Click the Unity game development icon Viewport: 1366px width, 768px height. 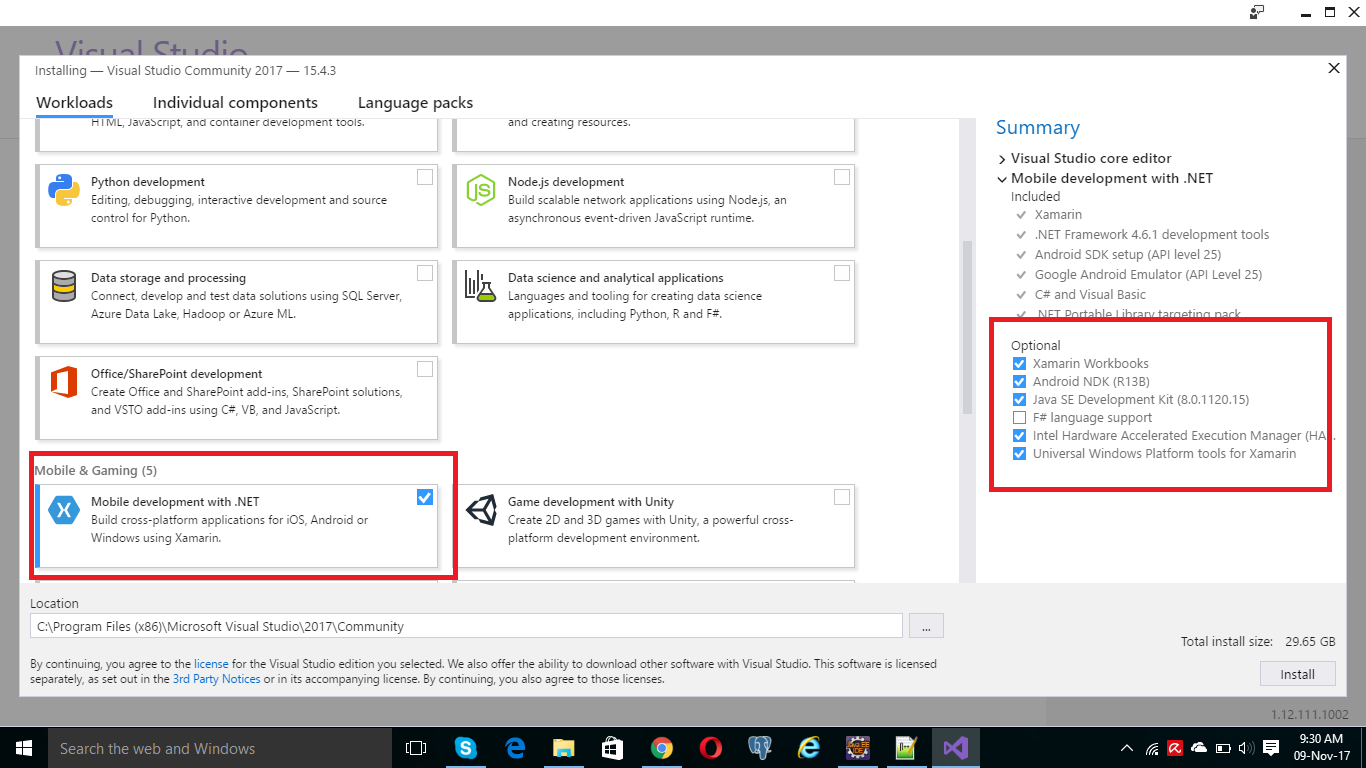click(x=481, y=510)
